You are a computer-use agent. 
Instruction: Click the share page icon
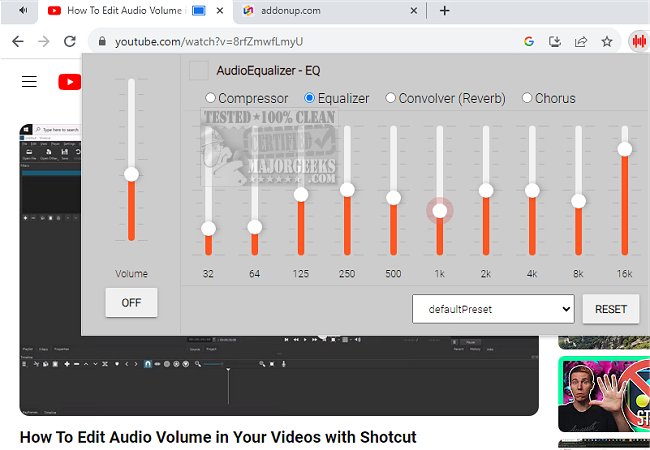[581, 42]
